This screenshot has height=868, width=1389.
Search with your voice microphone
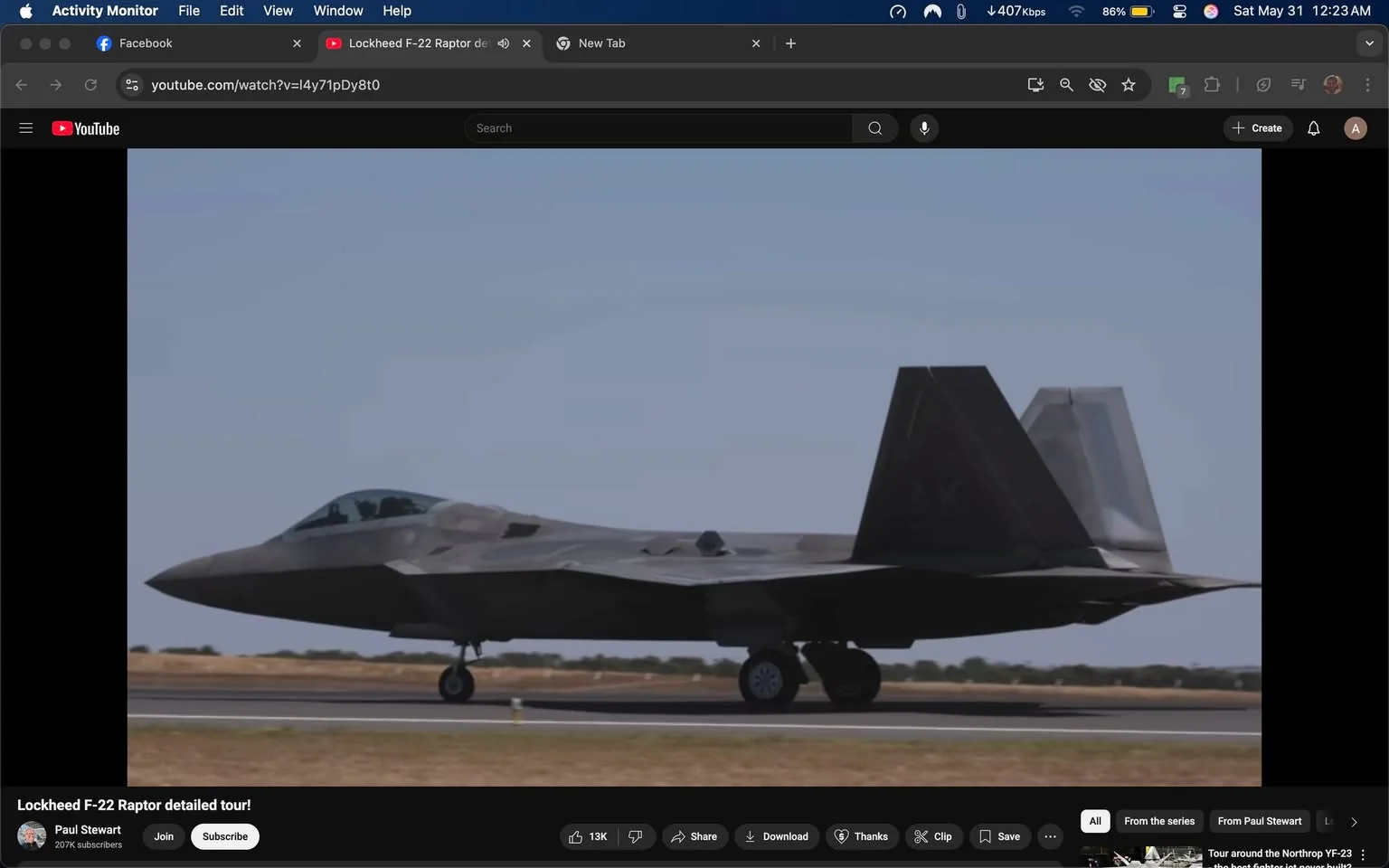924,128
